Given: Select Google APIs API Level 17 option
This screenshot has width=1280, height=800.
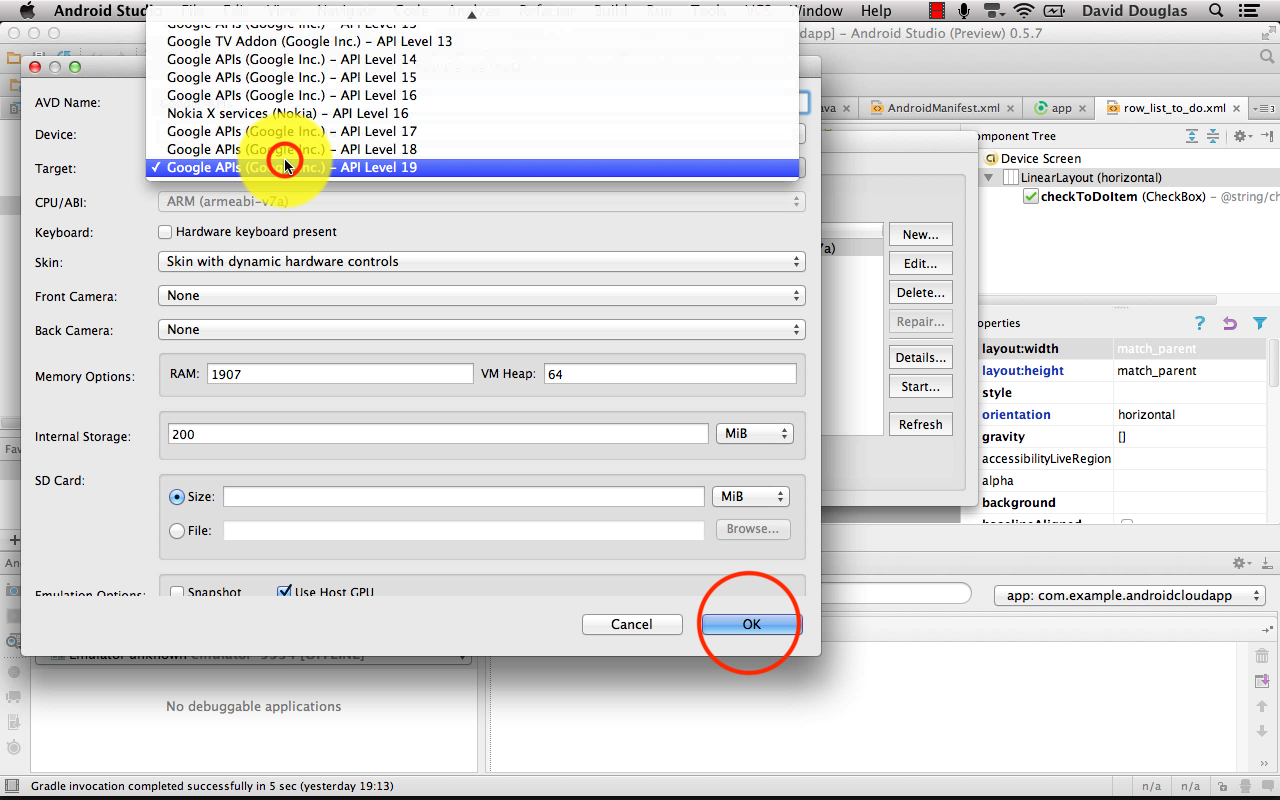Looking at the screenshot, I should point(473,132).
